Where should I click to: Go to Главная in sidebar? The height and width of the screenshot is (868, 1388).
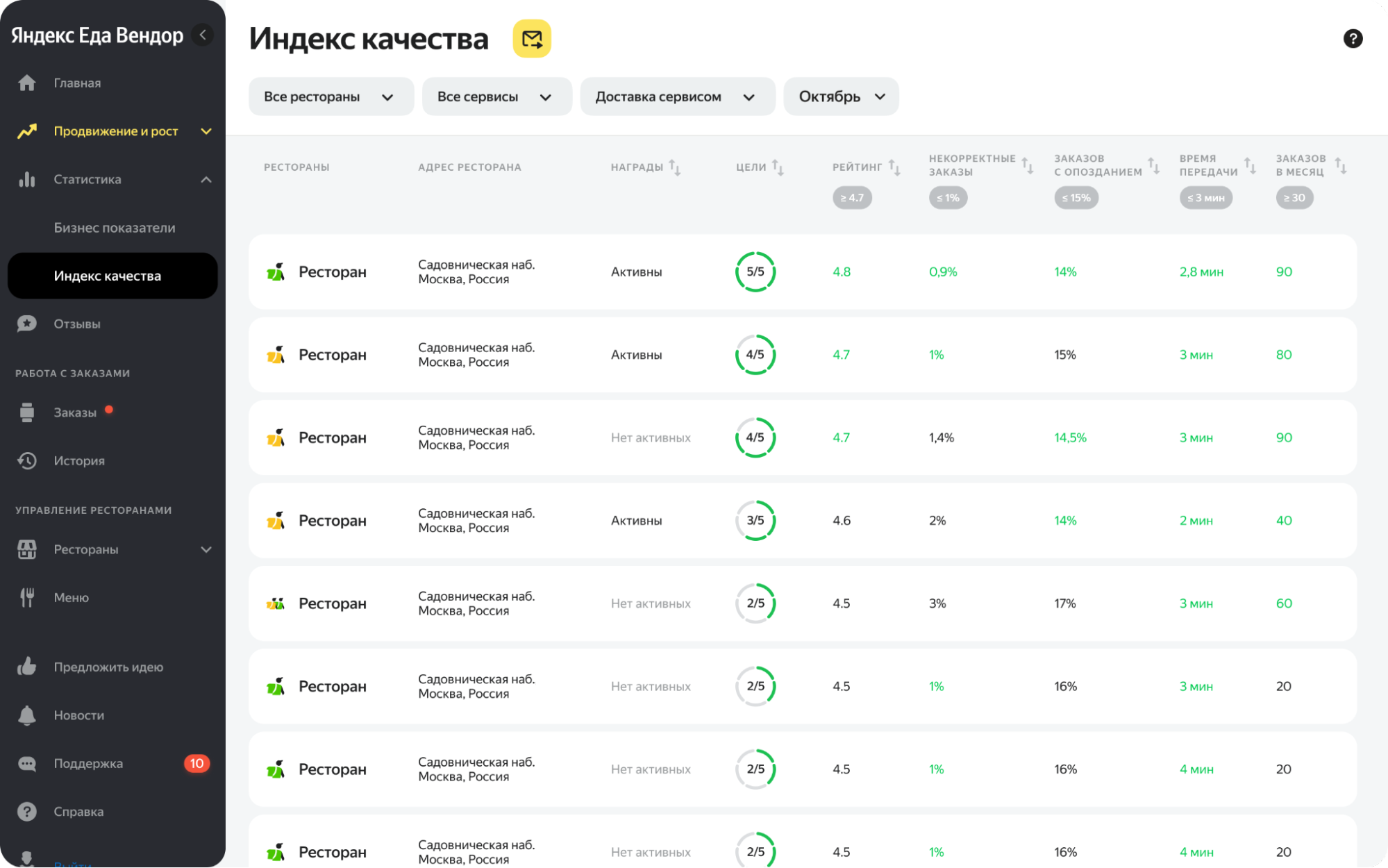(x=77, y=83)
